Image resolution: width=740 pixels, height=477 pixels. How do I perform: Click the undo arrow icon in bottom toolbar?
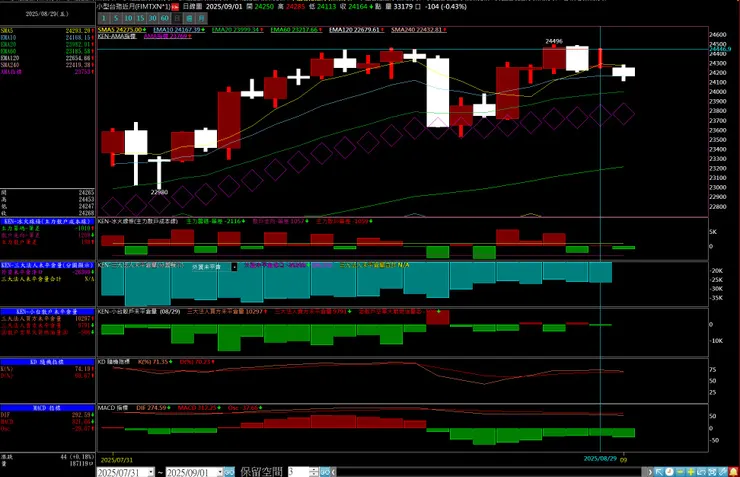[x=701, y=471]
